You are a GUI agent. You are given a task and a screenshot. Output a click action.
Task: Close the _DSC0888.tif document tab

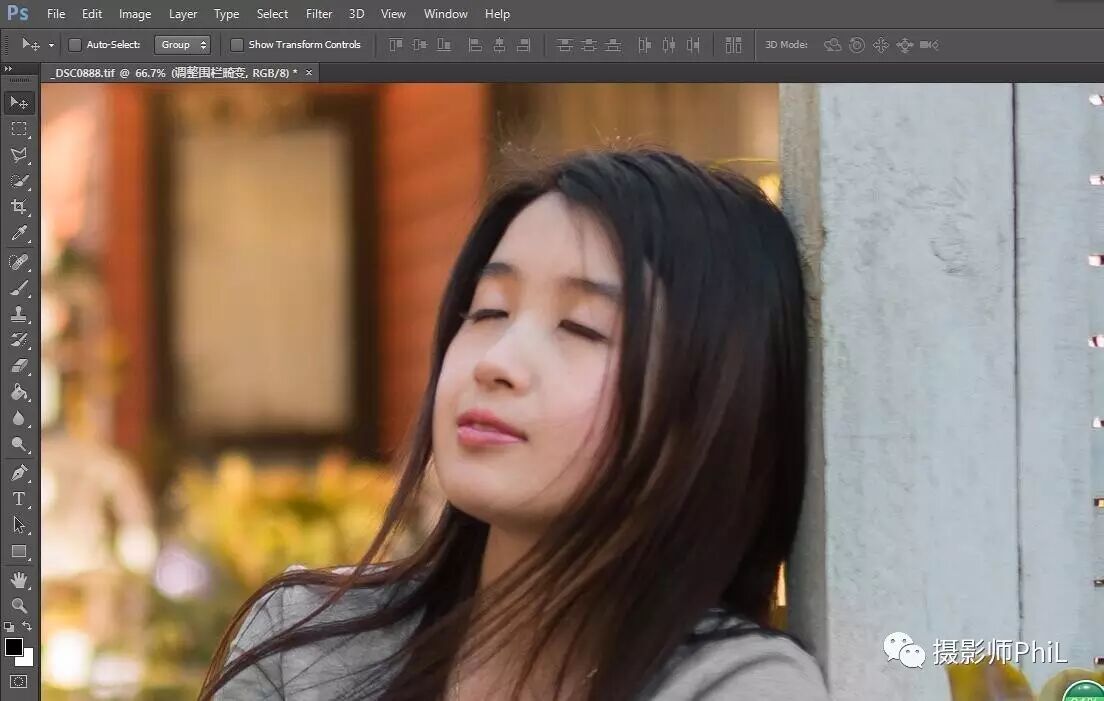(x=309, y=73)
